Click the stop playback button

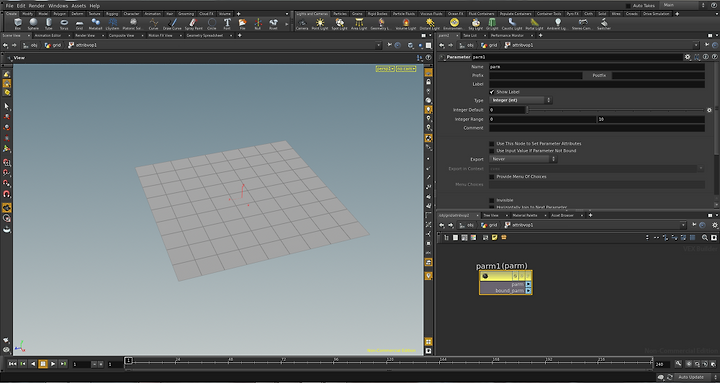click(43, 364)
